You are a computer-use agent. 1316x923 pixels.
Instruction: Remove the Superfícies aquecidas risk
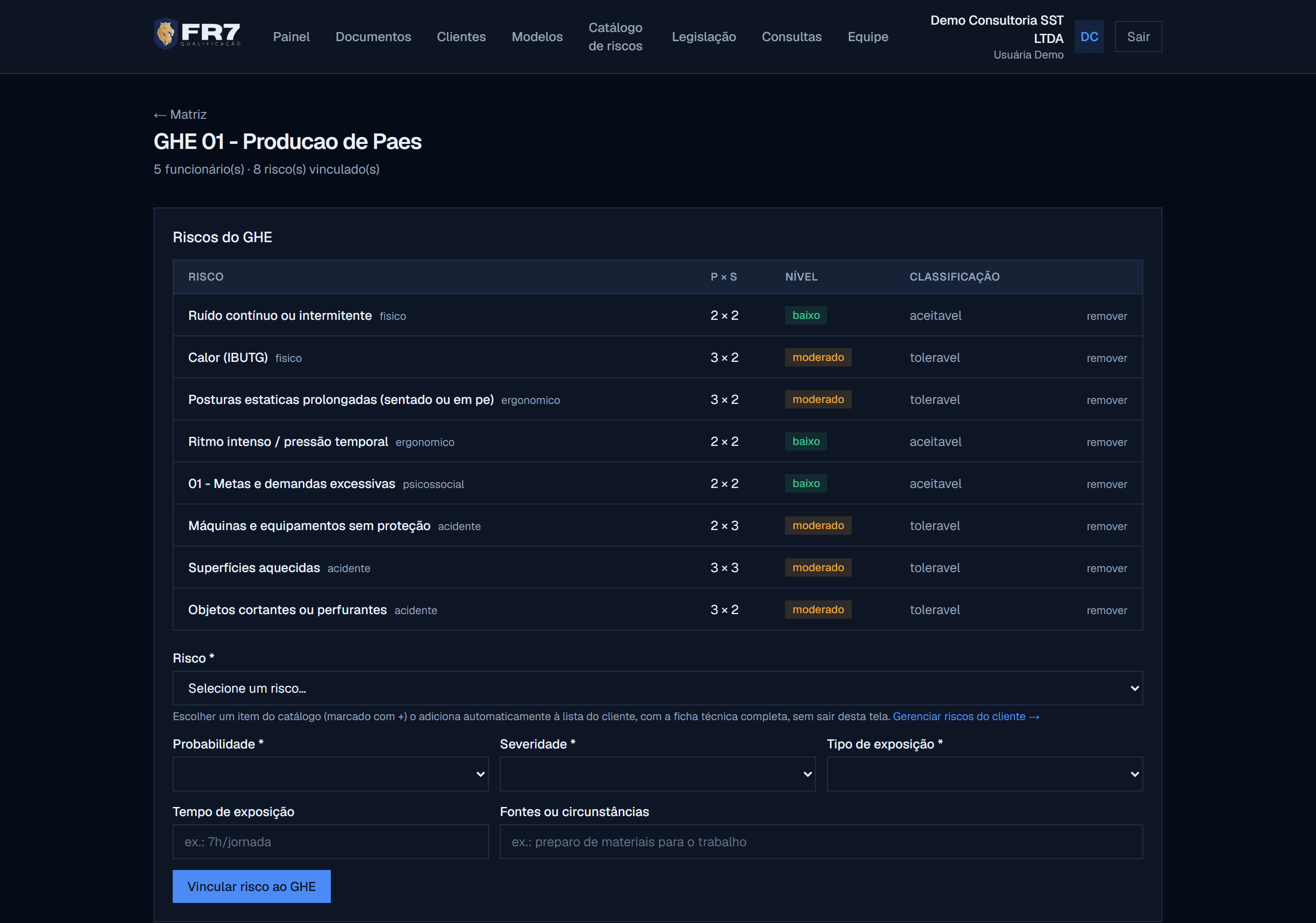point(1106,568)
